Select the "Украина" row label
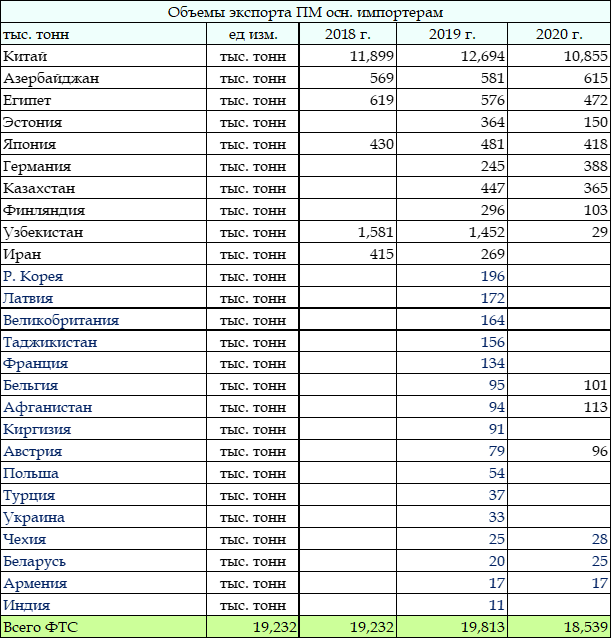This screenshot has width=612, height=639. 34,518
